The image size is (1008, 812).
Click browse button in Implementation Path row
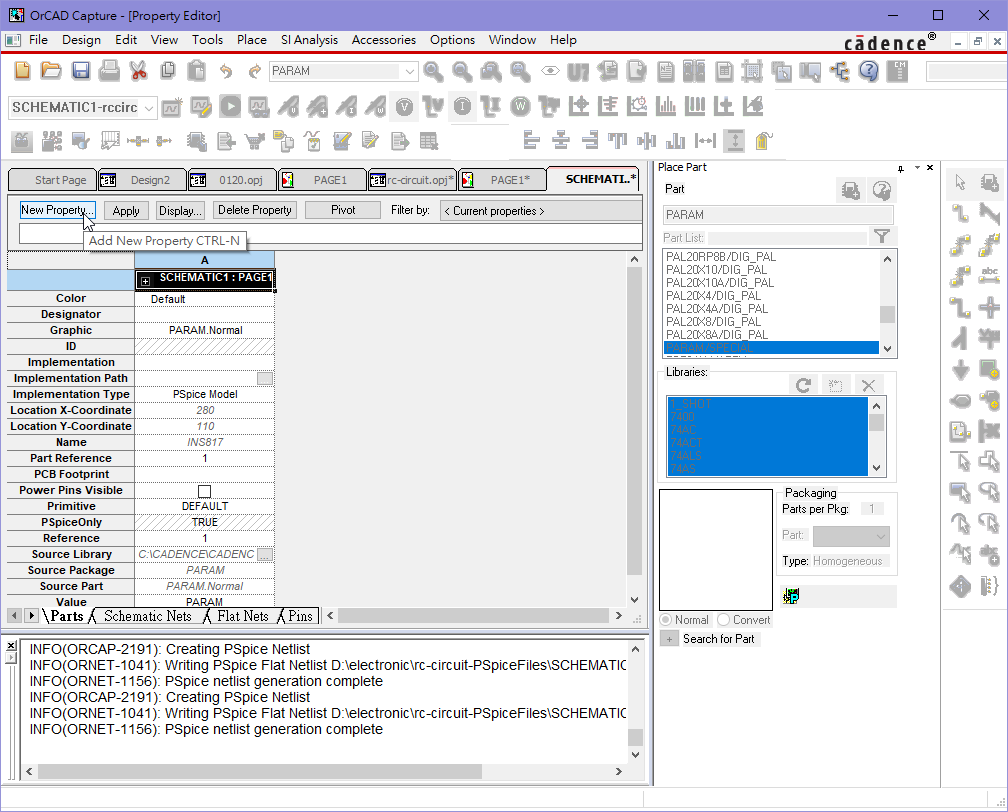coord(265,379)
